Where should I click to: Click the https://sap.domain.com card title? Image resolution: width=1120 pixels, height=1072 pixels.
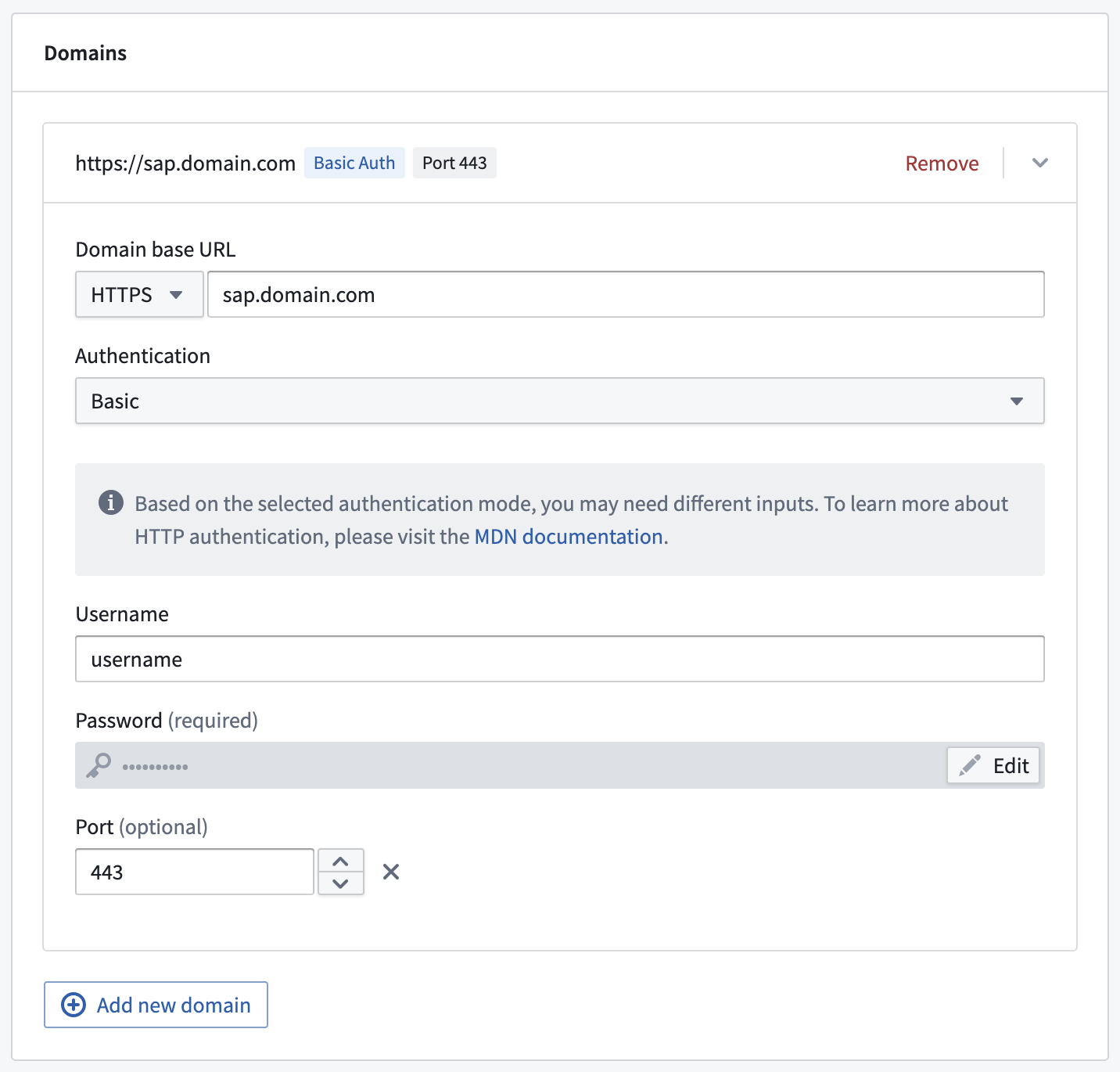tap(185, 164)
